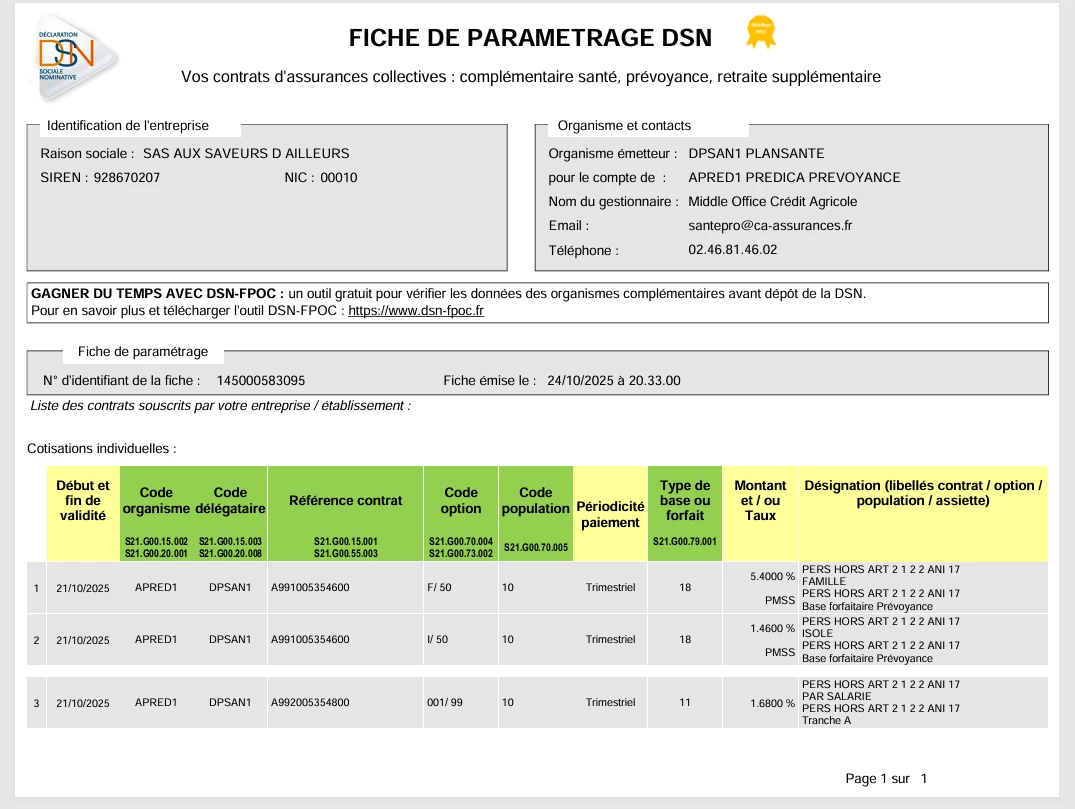The height and width of the screenshot is (809, 1075).
Task: Select the document title FICHE DE PARAMETRAGE DSN
Action: tap(530, 38)
